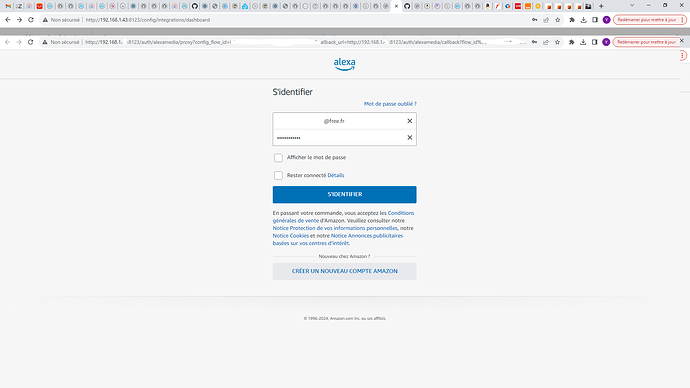Click the alexa logo
Image resolution: width=690 pixels, height=388 pixels.
click(345, 64)
